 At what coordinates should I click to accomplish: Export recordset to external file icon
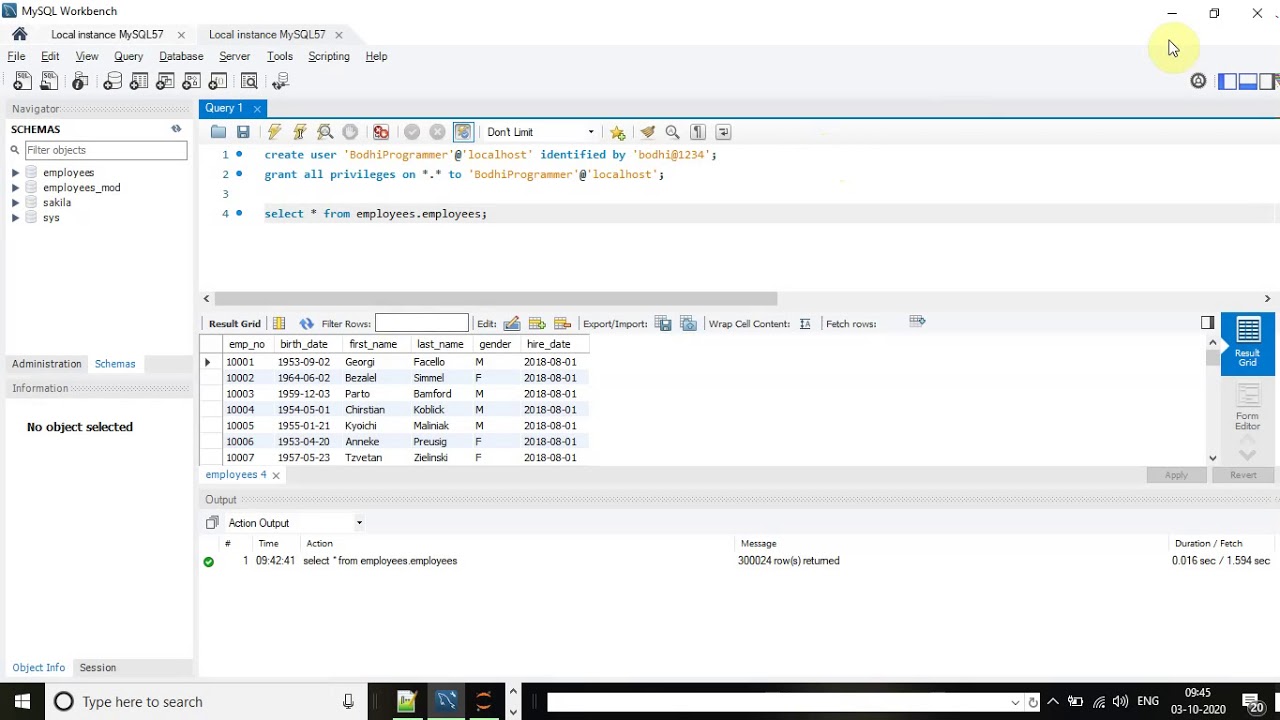[662, 323]
